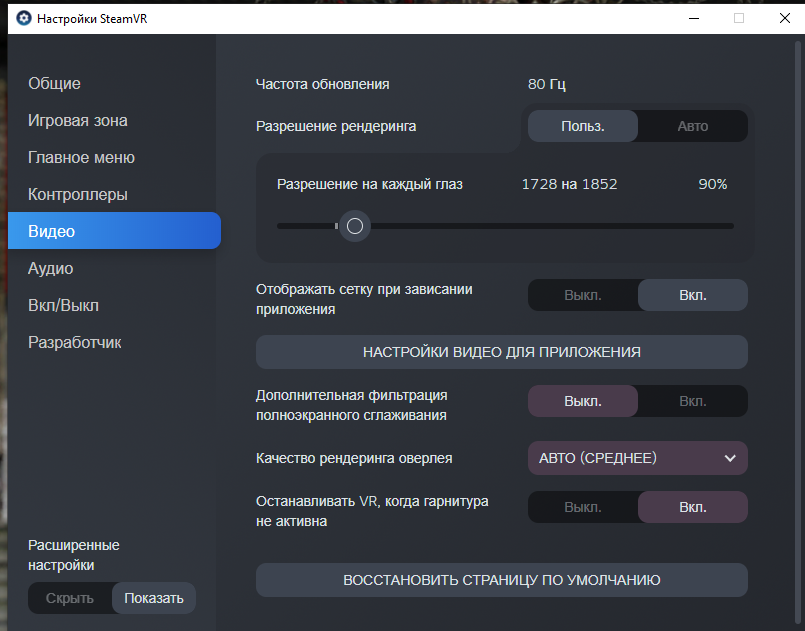
Task: Open the Разработчик section
Action: pyautogui.click(x=74, y=342)
